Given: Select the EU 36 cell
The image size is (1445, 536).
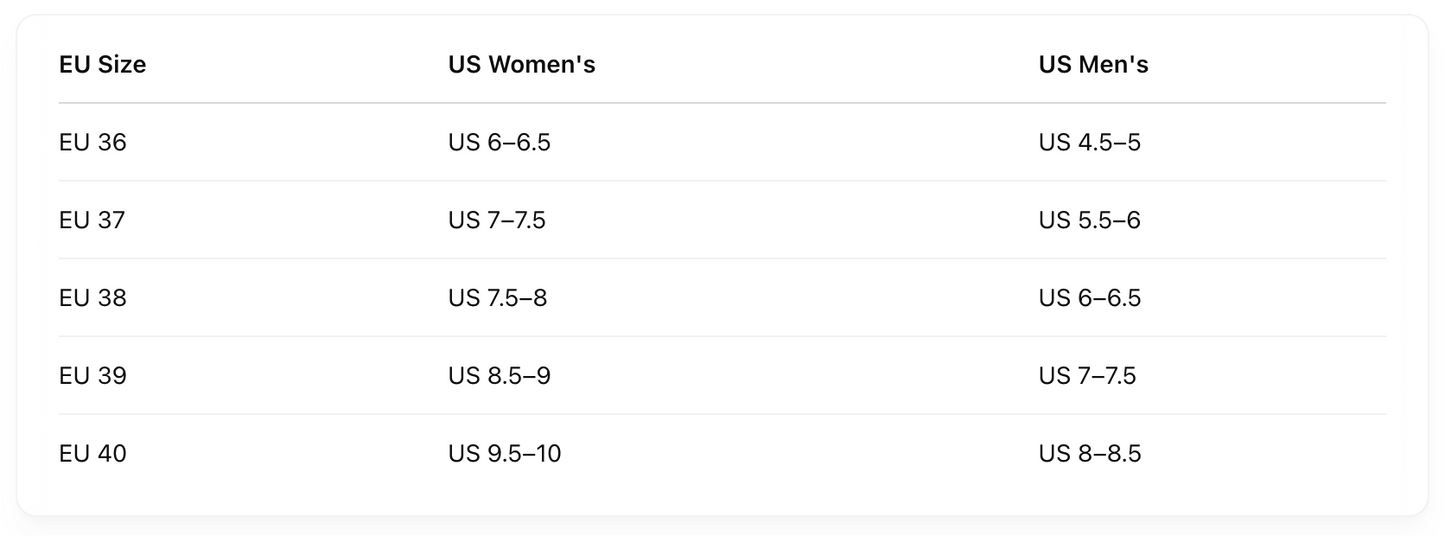Looking at the screenshot, I should tap(93, 143).
